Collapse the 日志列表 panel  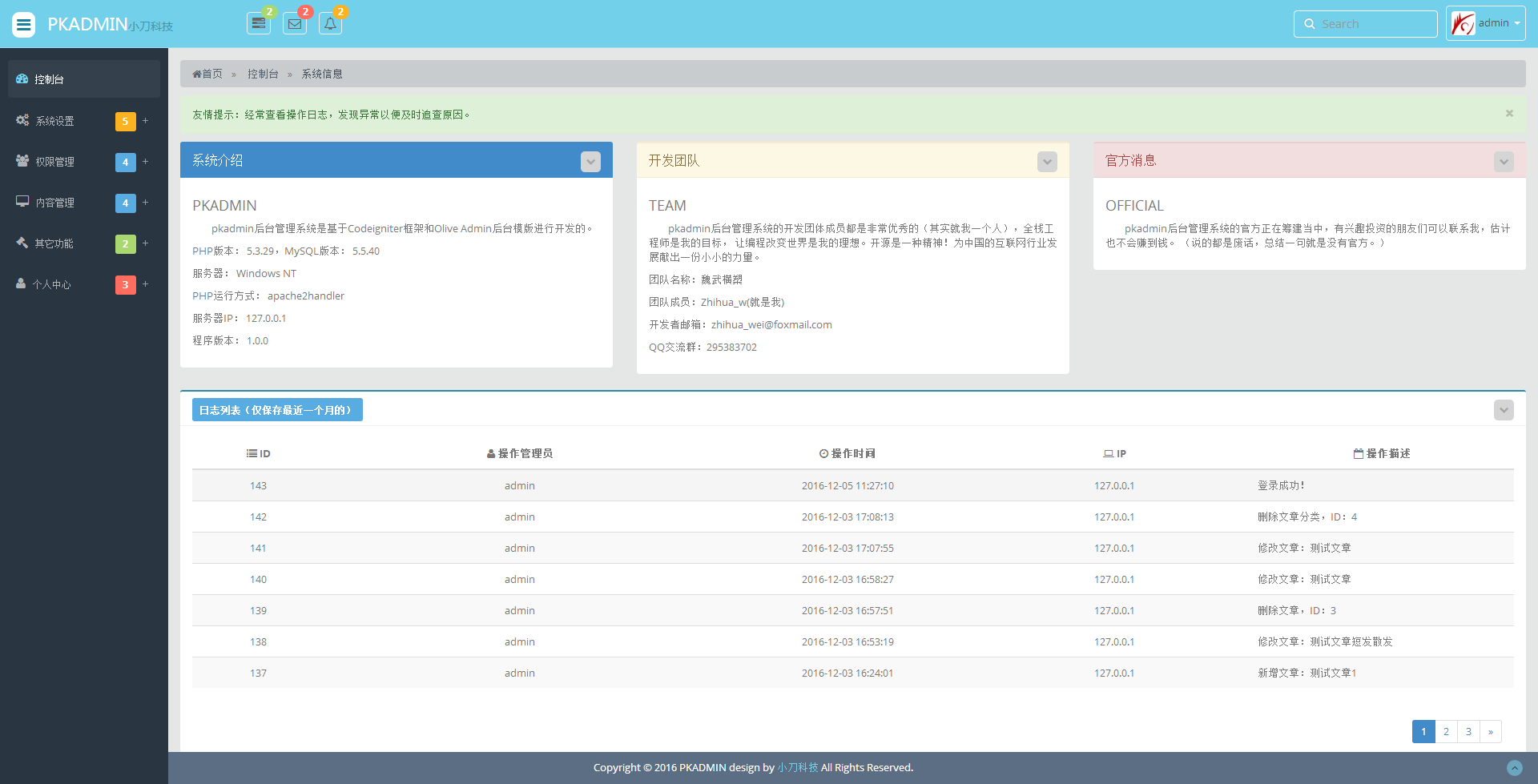1504,410
